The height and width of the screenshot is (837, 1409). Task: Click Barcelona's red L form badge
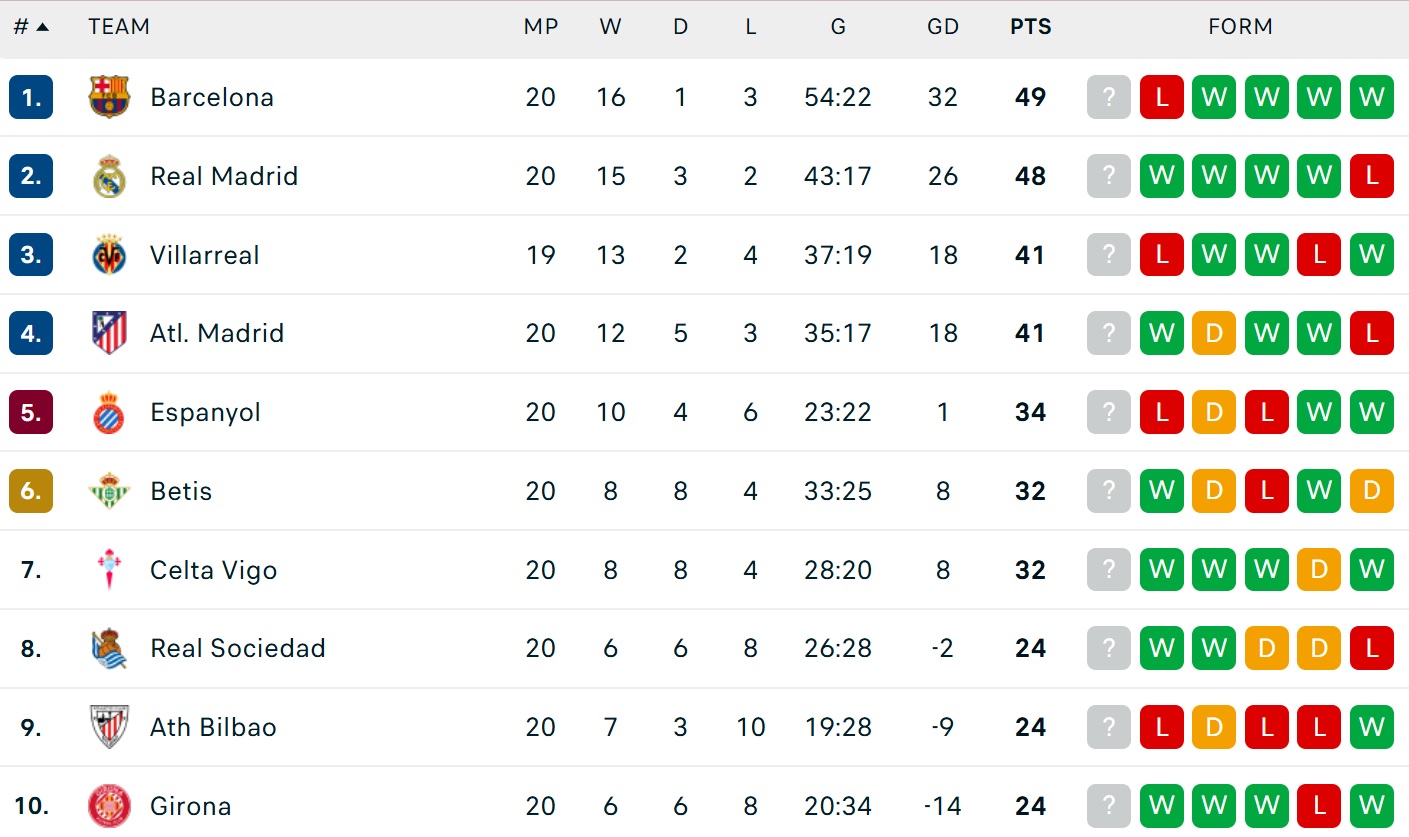click(1161, 97)
